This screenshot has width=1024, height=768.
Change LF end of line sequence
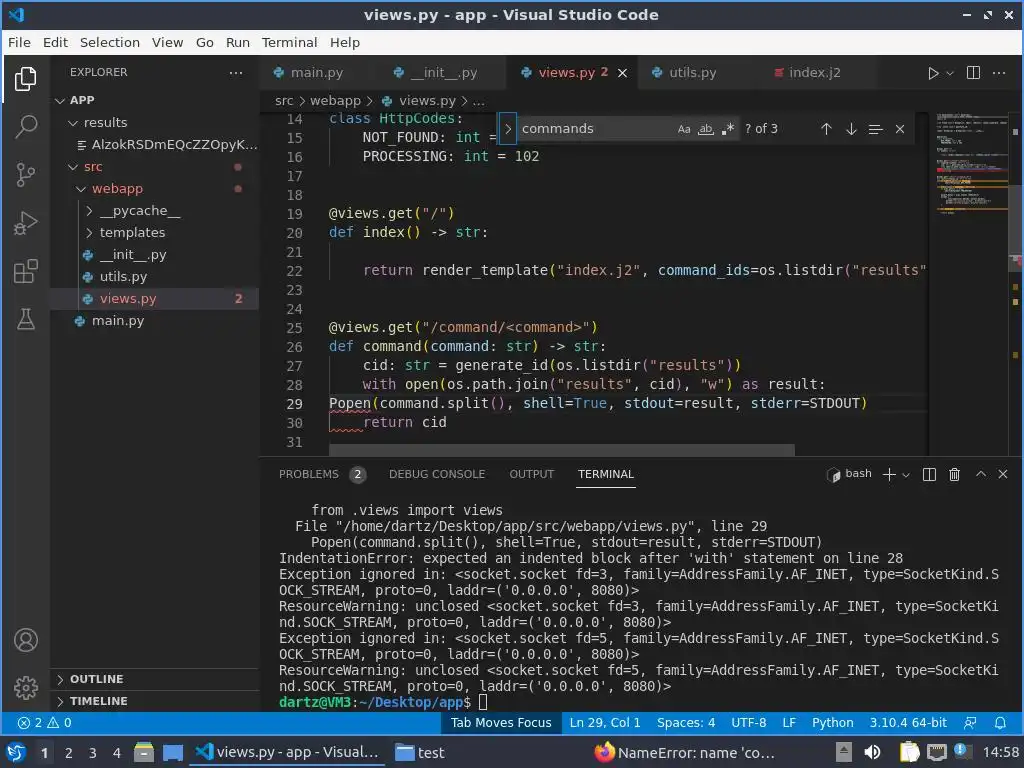pyautogui.click(x=789, y=723)
